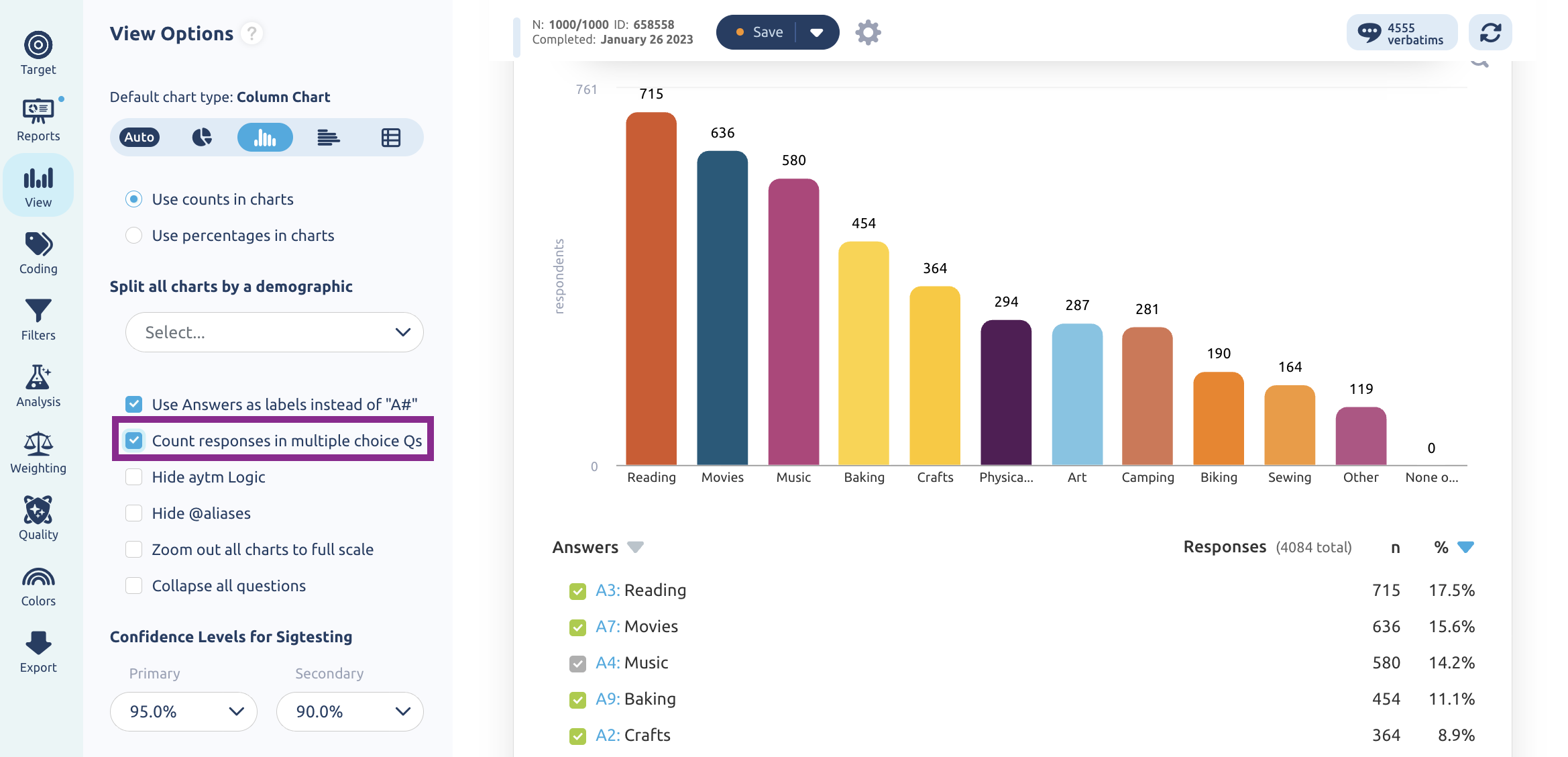Screen dimensions: 1568x757
Task: Choose pie chart as default type
Action: click(x=202, y=138)
